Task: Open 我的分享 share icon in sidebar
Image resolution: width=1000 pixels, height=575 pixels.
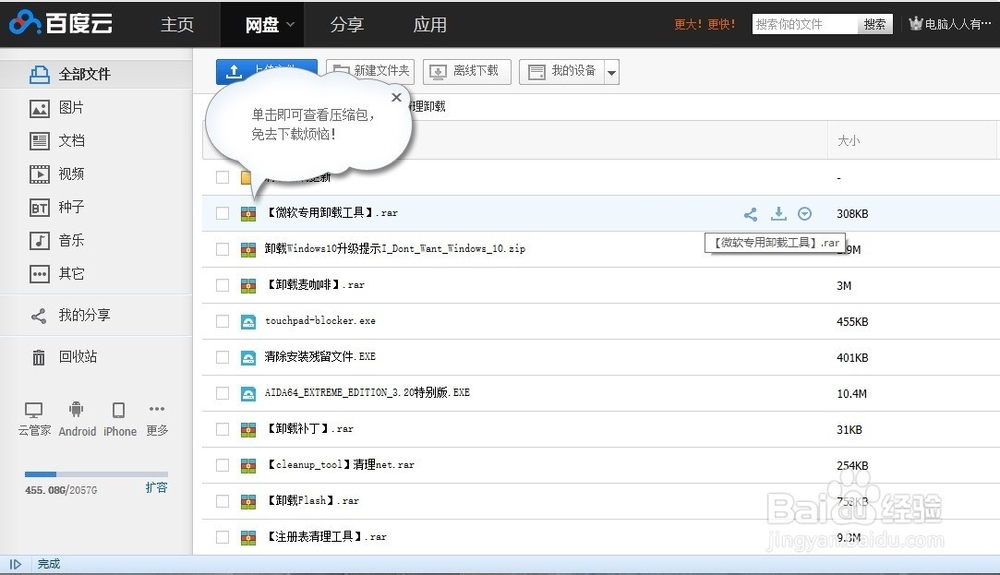Action: pyautogui.click(x=39, y=316)
